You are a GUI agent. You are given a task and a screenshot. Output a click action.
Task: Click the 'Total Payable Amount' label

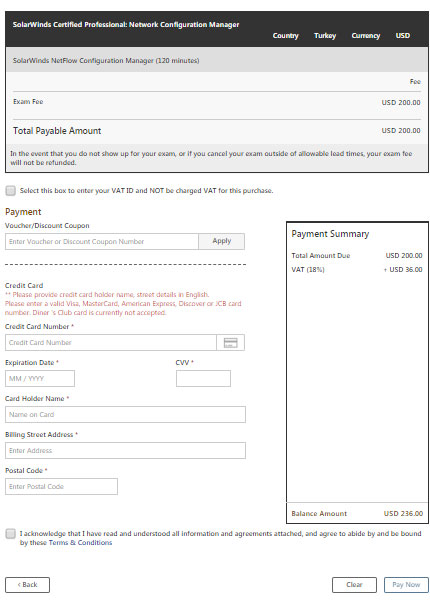pos(57,131)
